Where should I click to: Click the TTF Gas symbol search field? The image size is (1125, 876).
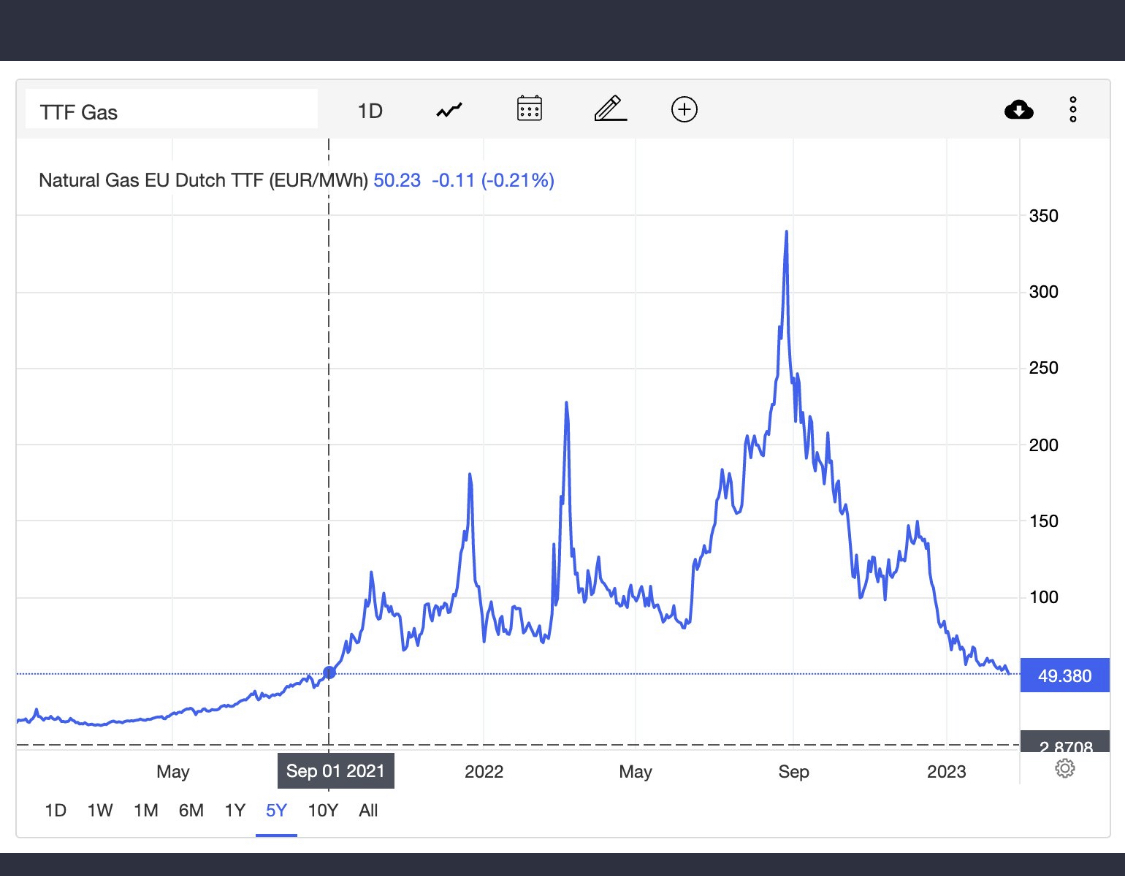pos(171,111)
